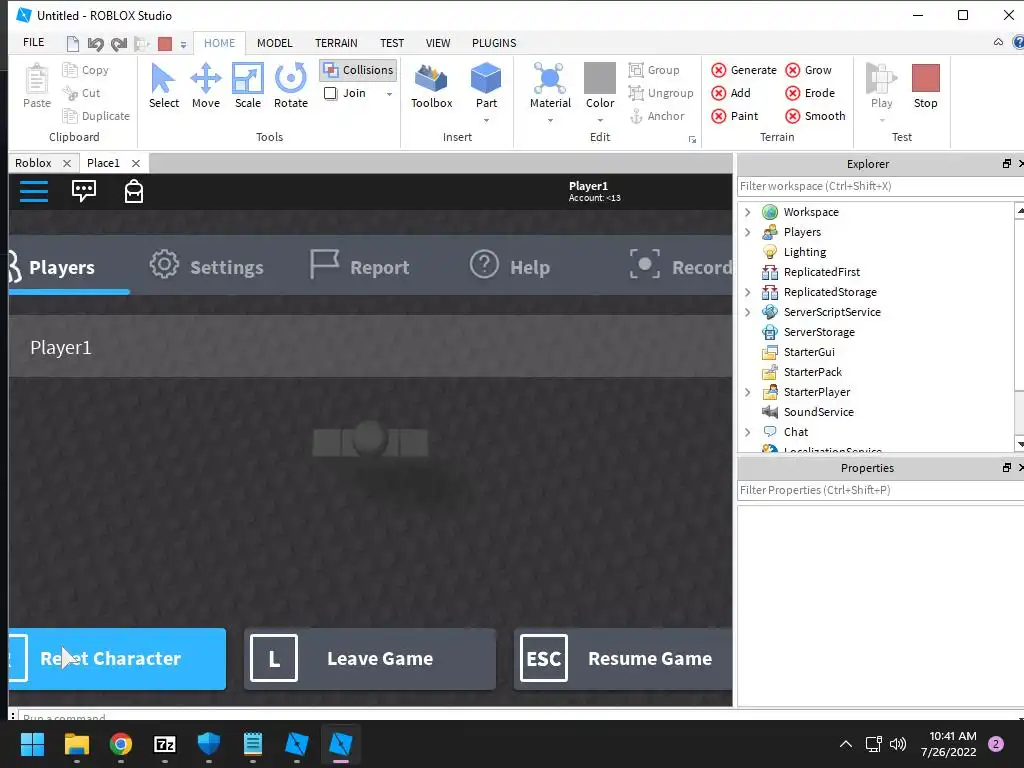Insert a Part block
This screenshot has height=768, width=1024.
pos(486,86)
